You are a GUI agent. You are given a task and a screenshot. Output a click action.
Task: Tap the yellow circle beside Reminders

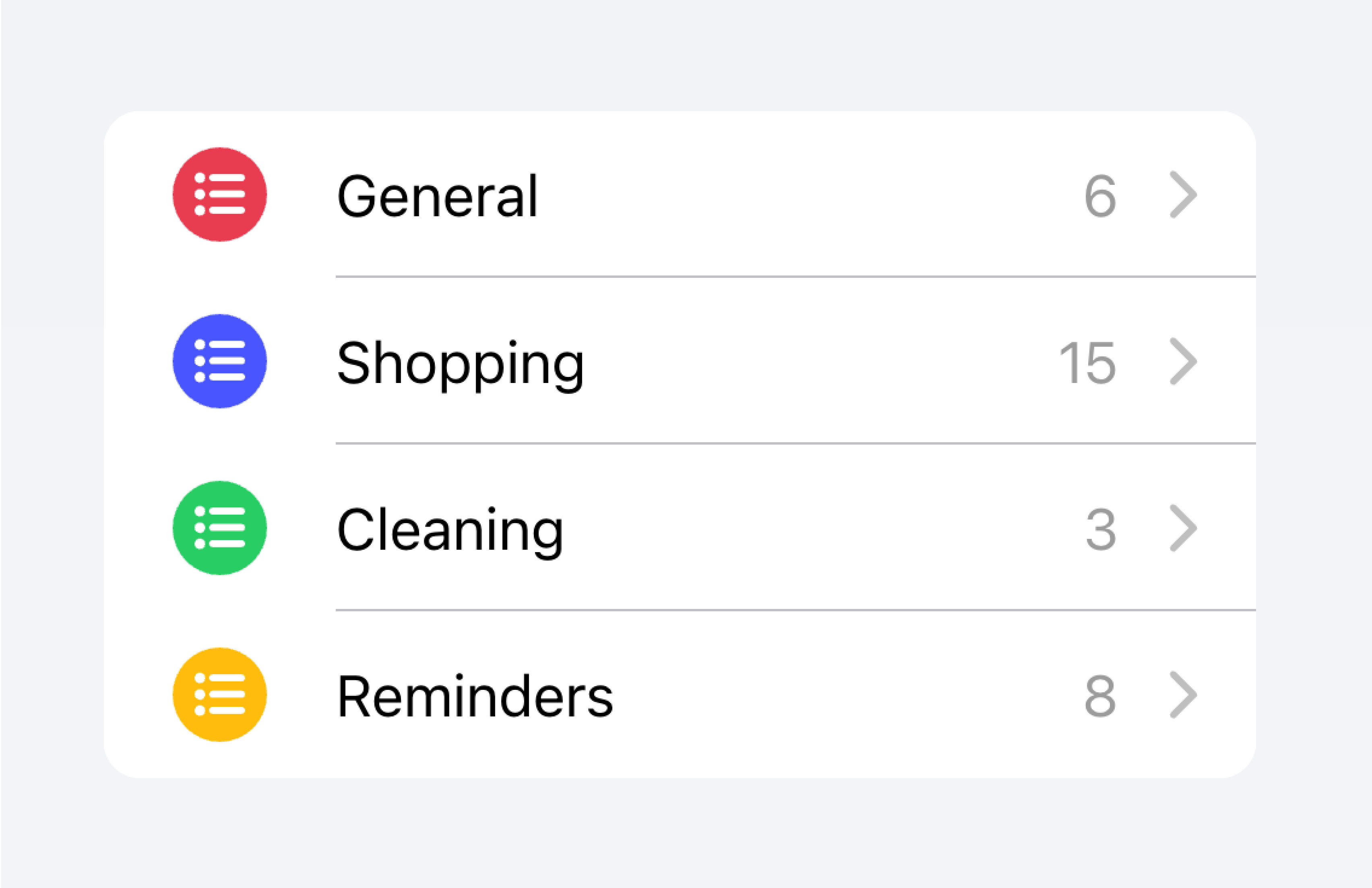pyautogui.click(x=221, y=695)
